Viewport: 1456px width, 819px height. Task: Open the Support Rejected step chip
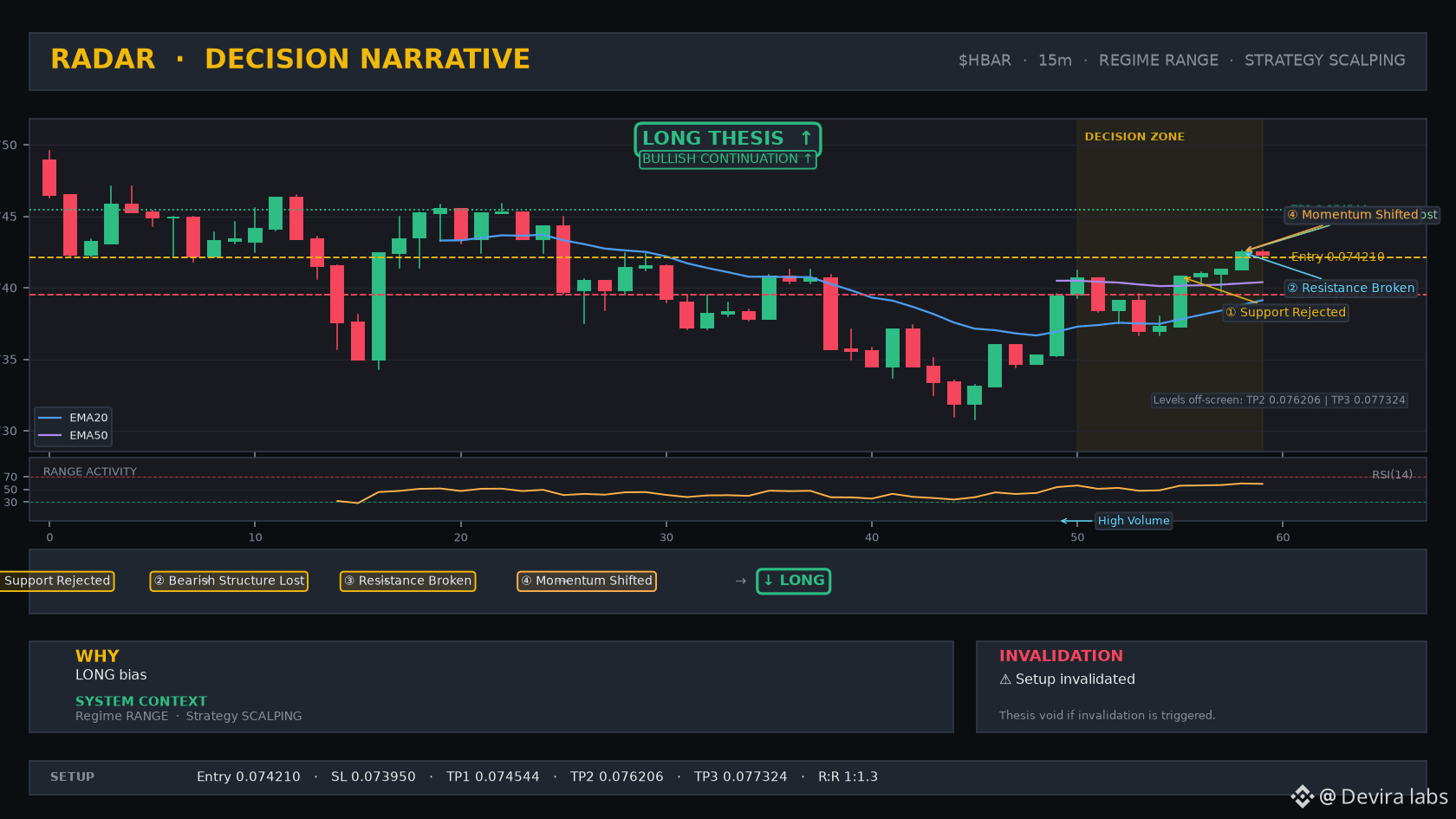[x=57, y=581]
